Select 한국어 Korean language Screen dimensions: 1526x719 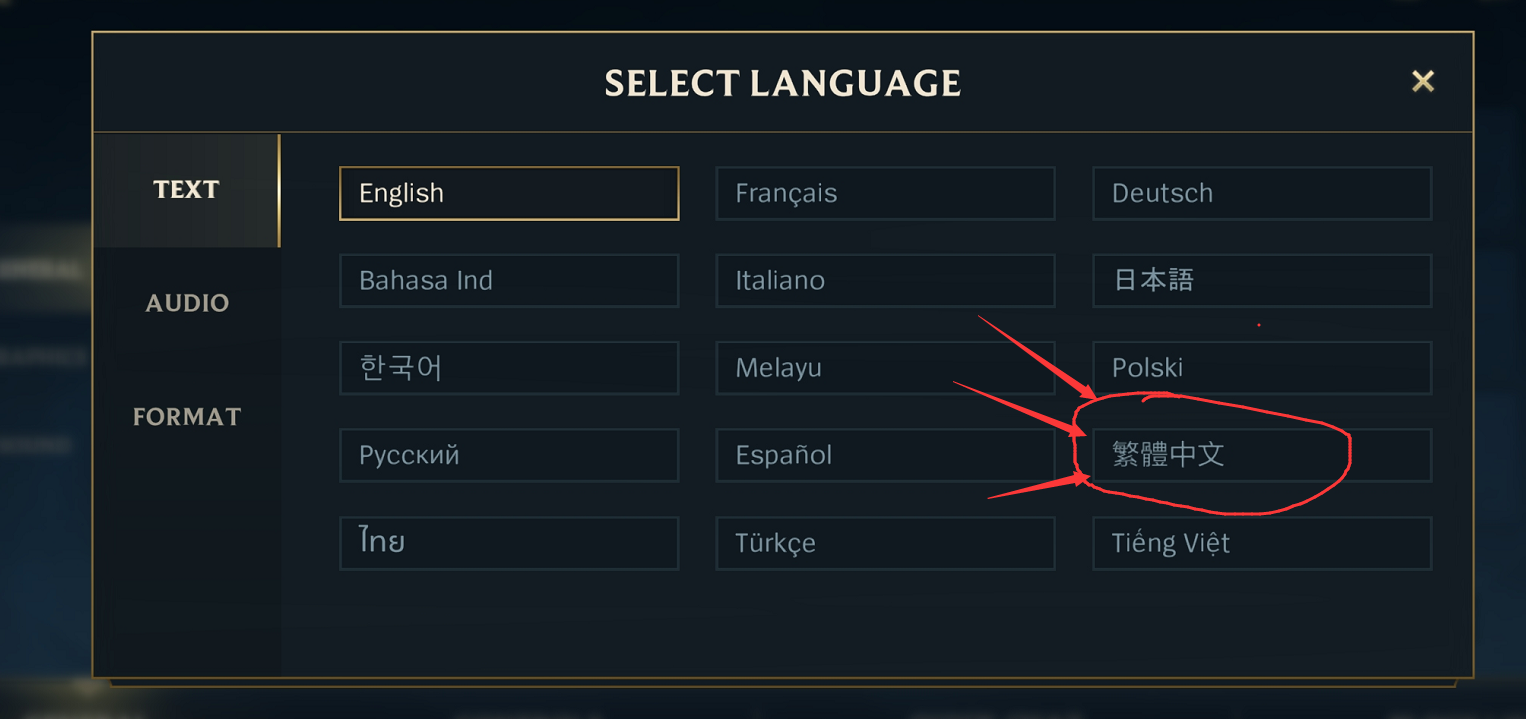pyautogui.click(x=509, y=367)
